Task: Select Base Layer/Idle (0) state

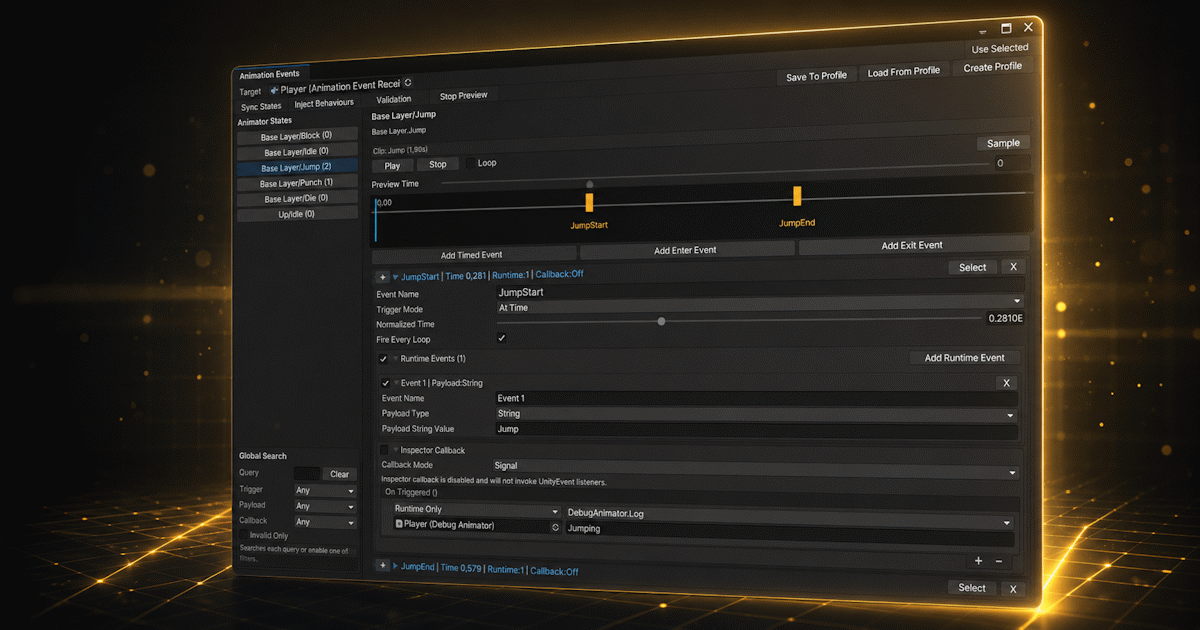Action: [297, 152]
